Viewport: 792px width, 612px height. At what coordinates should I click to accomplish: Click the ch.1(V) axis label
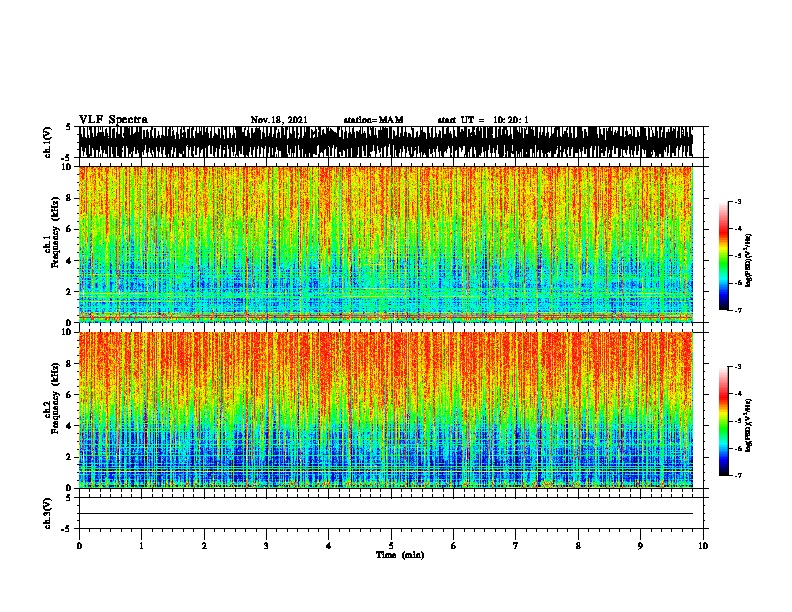point(47,142)
